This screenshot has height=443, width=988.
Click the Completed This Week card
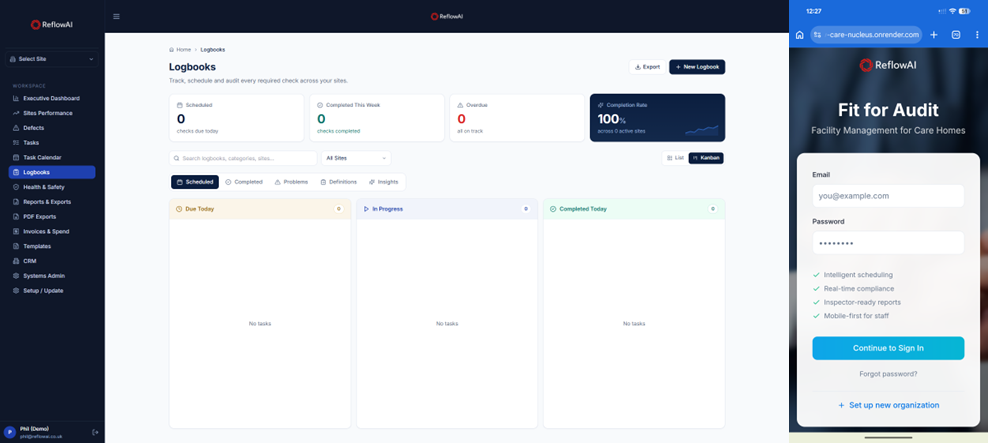coord(377,118)
